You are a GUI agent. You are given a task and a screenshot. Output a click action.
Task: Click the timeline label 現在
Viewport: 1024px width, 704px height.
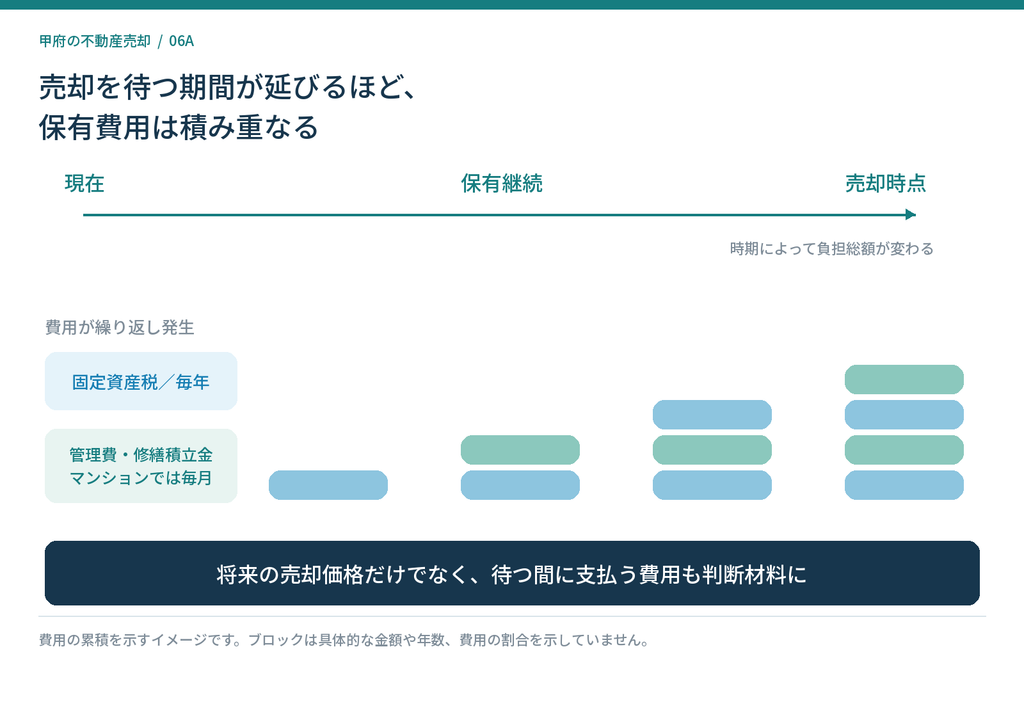84,184
